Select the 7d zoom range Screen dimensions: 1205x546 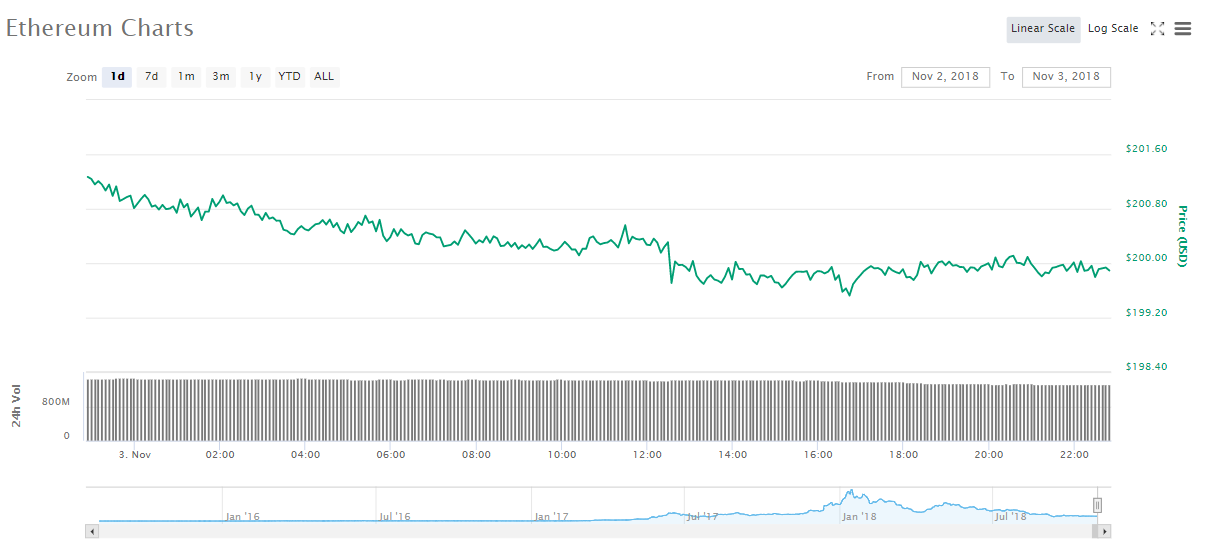(151, 76)
